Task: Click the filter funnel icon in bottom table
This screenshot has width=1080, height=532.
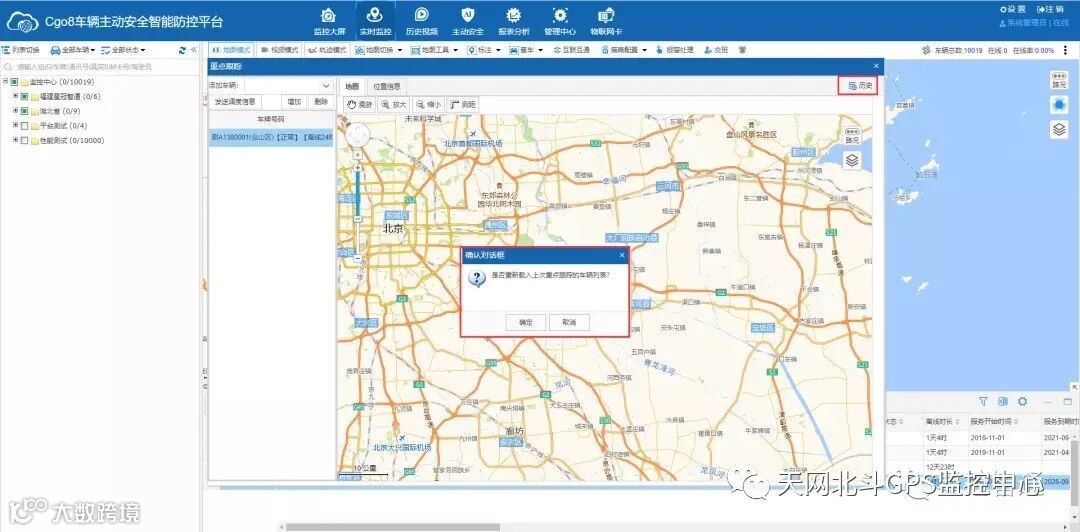Action: pyautogui.click(x=984, y=401)
